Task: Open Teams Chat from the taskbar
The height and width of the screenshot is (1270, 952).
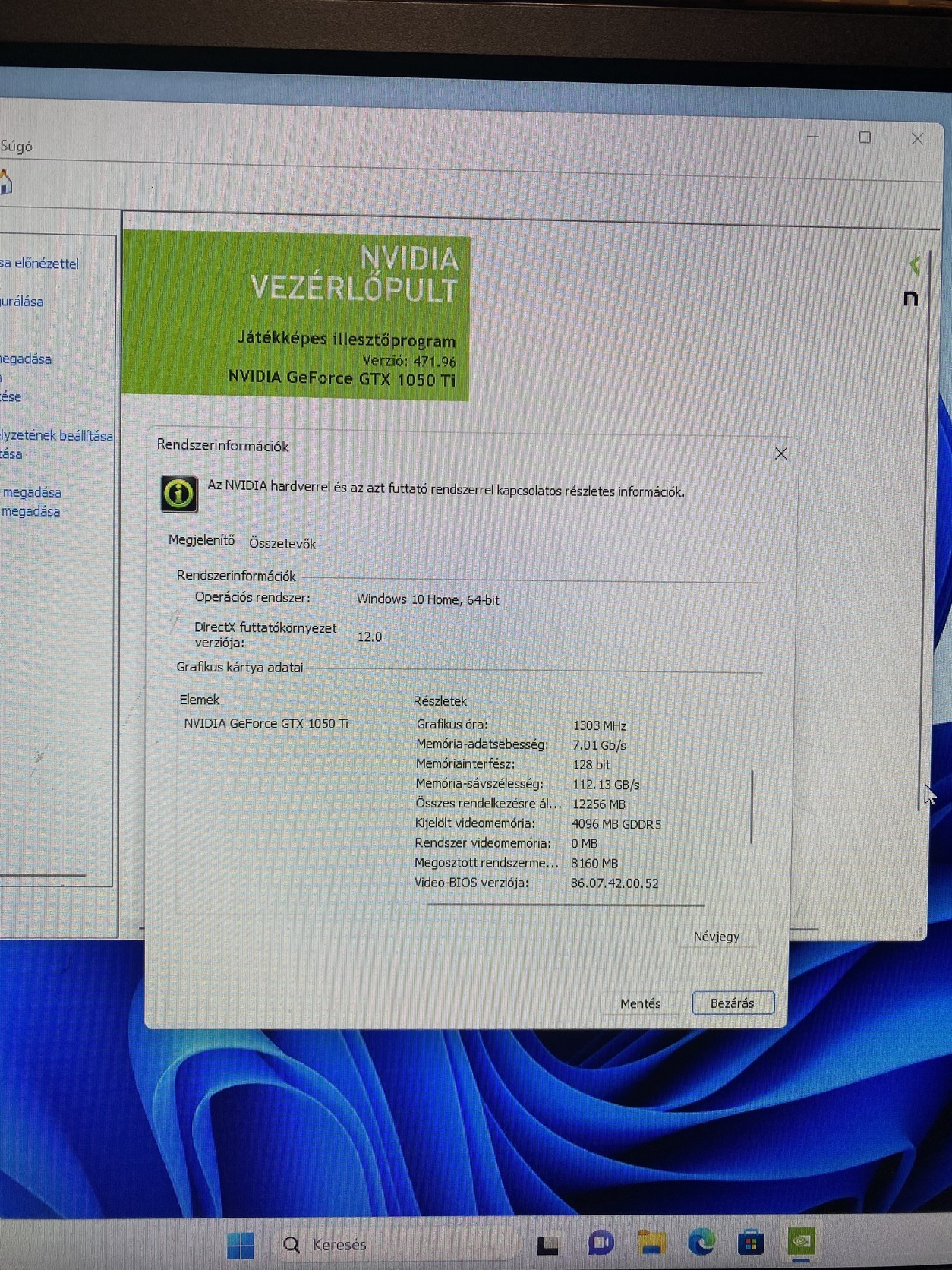Action: [x=601, y=1243]
